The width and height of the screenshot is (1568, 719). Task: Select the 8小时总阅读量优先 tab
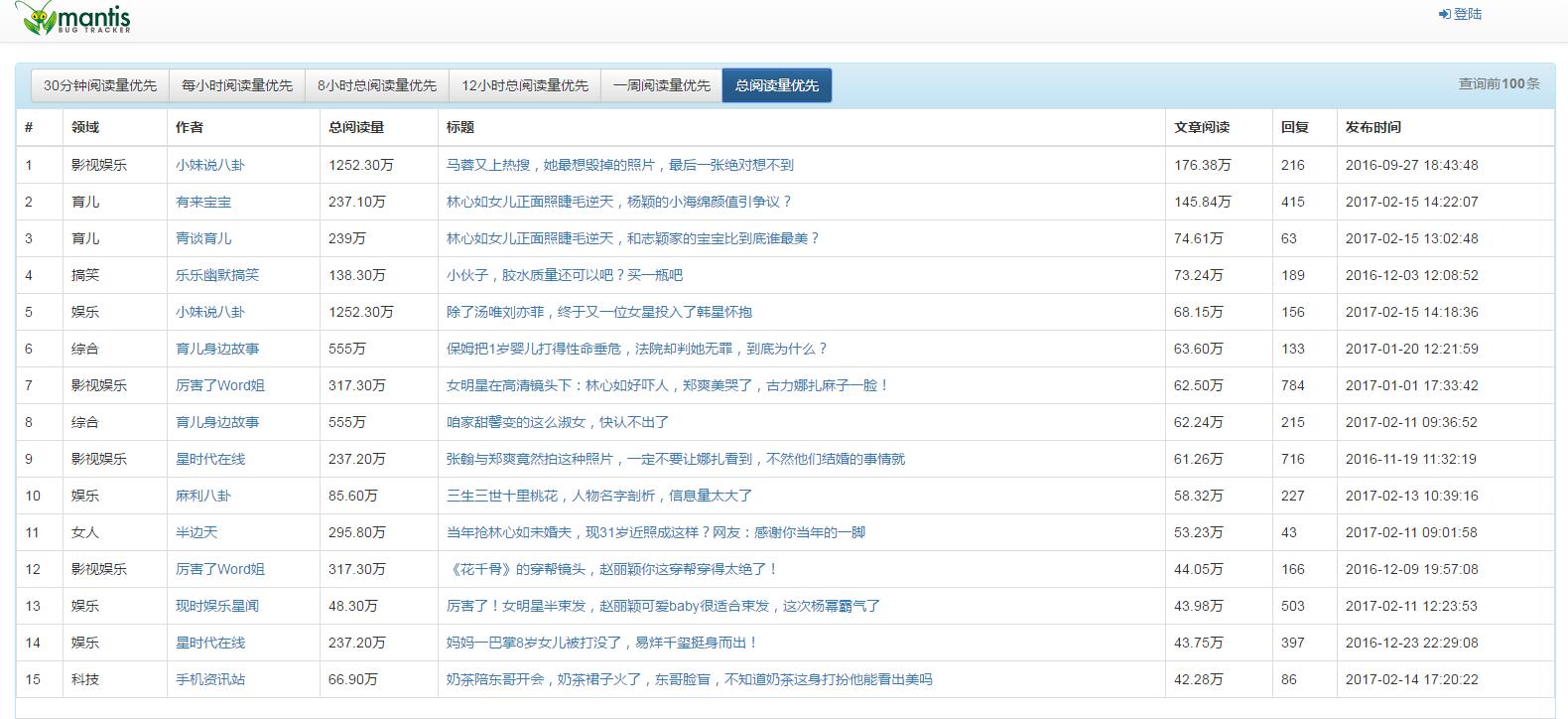[377, 85]
